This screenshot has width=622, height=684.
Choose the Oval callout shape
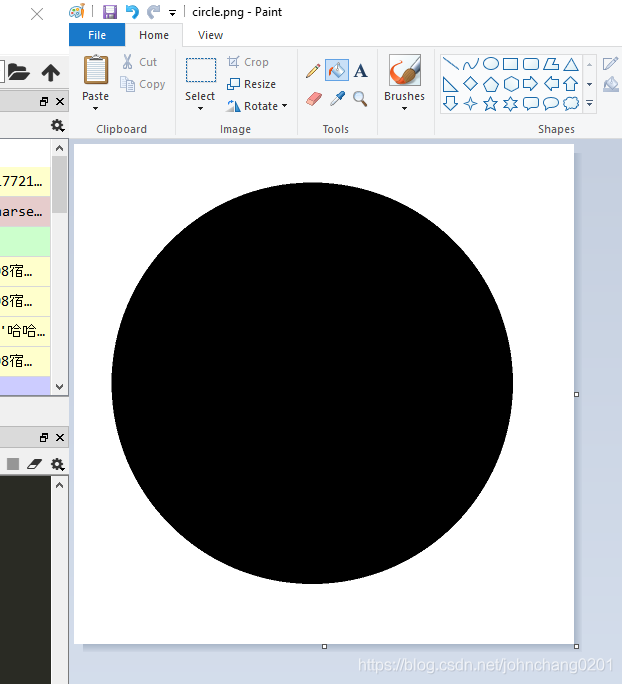pos(551,104)
